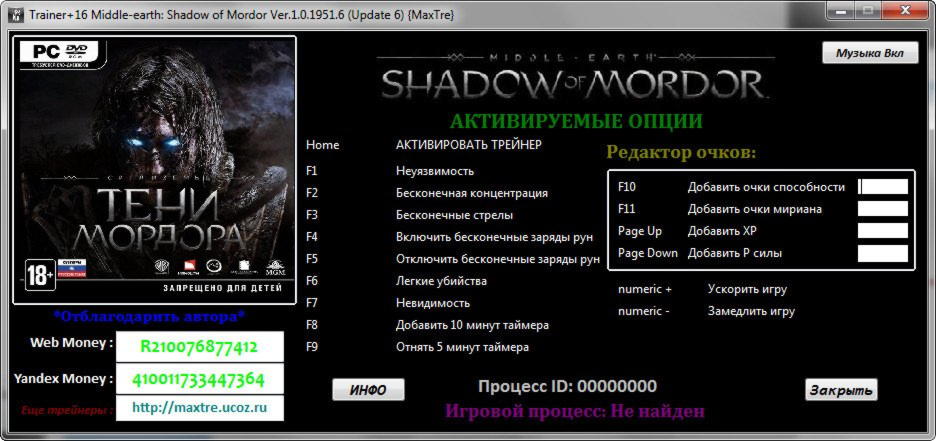Screen dimensions: 936x441
Task: Click the numeric + hotkey label
Action: (x=645, y=289)
